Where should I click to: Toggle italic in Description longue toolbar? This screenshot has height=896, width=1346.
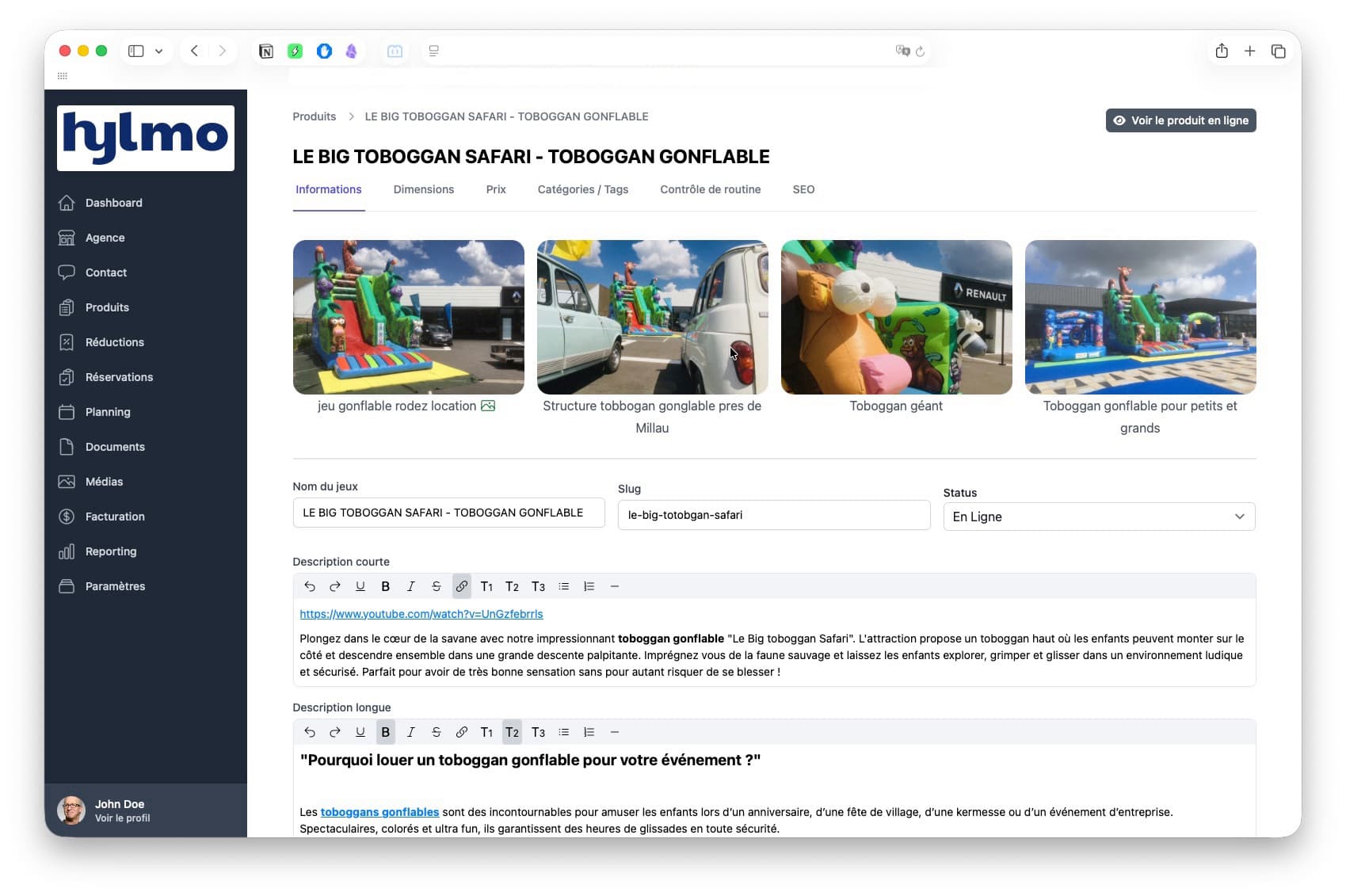(x=410, y=732)
